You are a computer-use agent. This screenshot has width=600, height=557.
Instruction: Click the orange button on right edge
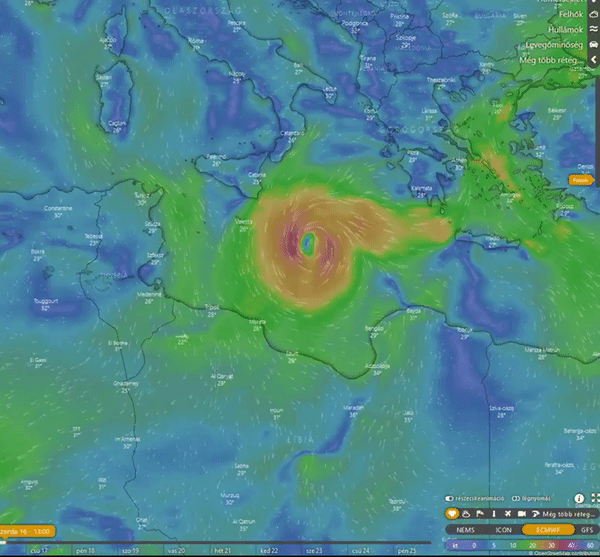[x=582, y=180]
